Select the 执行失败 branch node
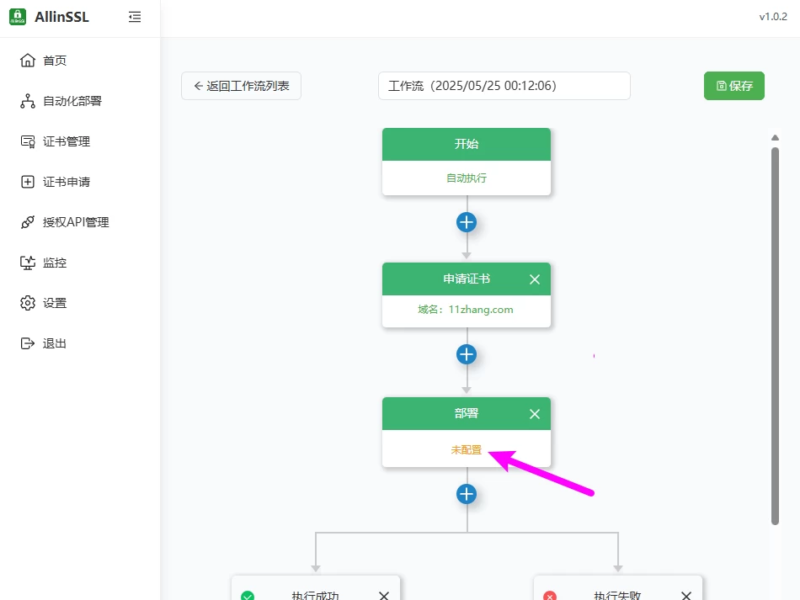 click(x=618, y=594)
